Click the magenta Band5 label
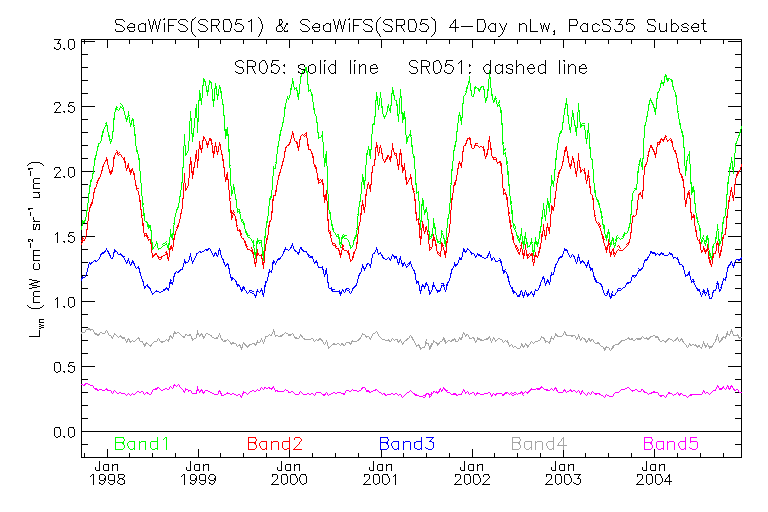768x512 pixels. tap(671, 444)
